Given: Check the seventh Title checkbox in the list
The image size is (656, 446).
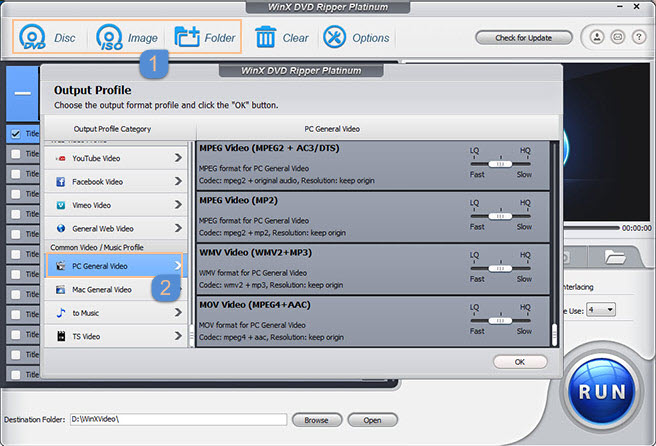Looking at the screenshot, I should point(15,254).
